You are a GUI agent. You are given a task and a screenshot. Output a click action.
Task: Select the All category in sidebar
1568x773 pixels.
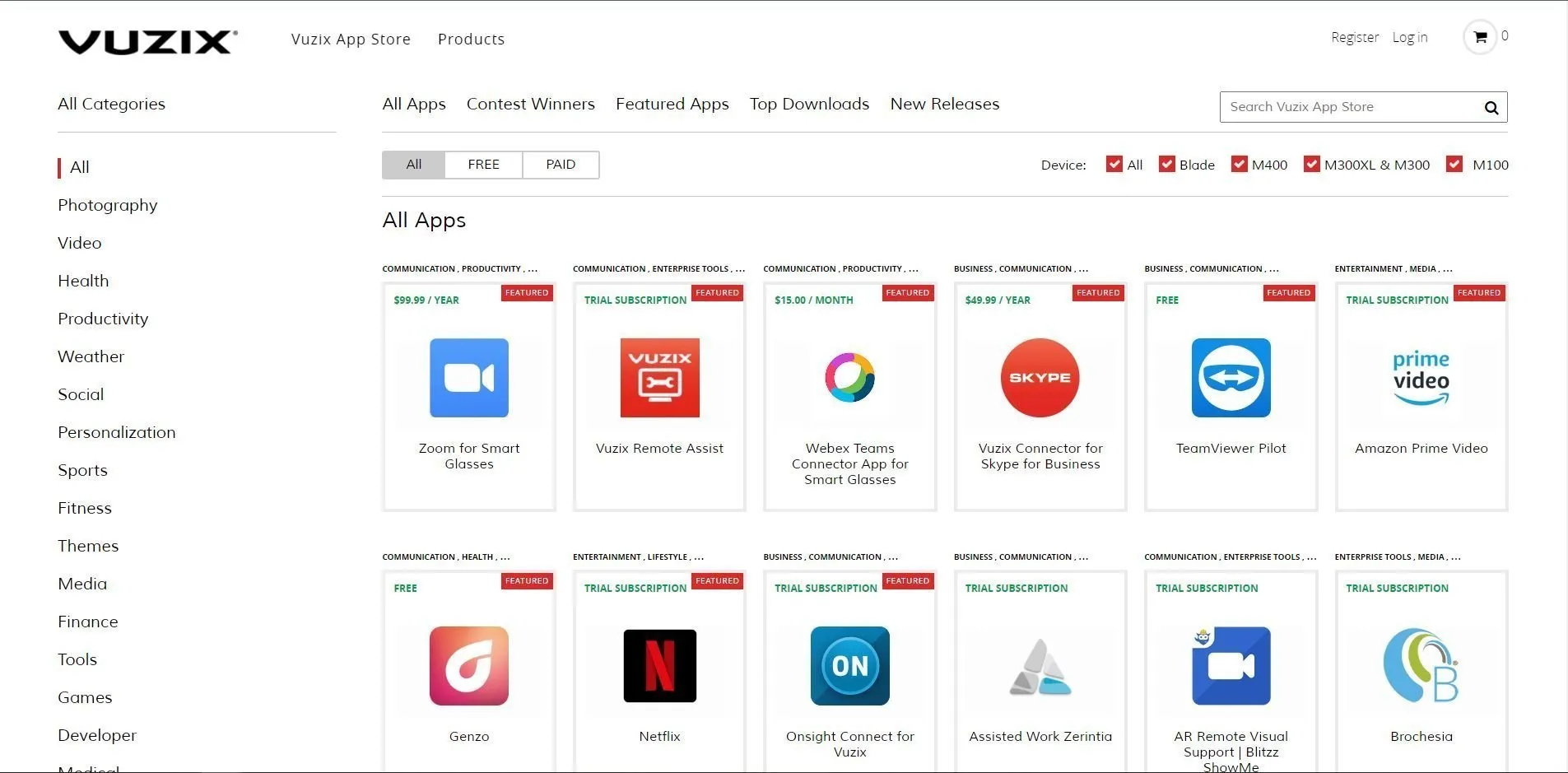point(80,167)
